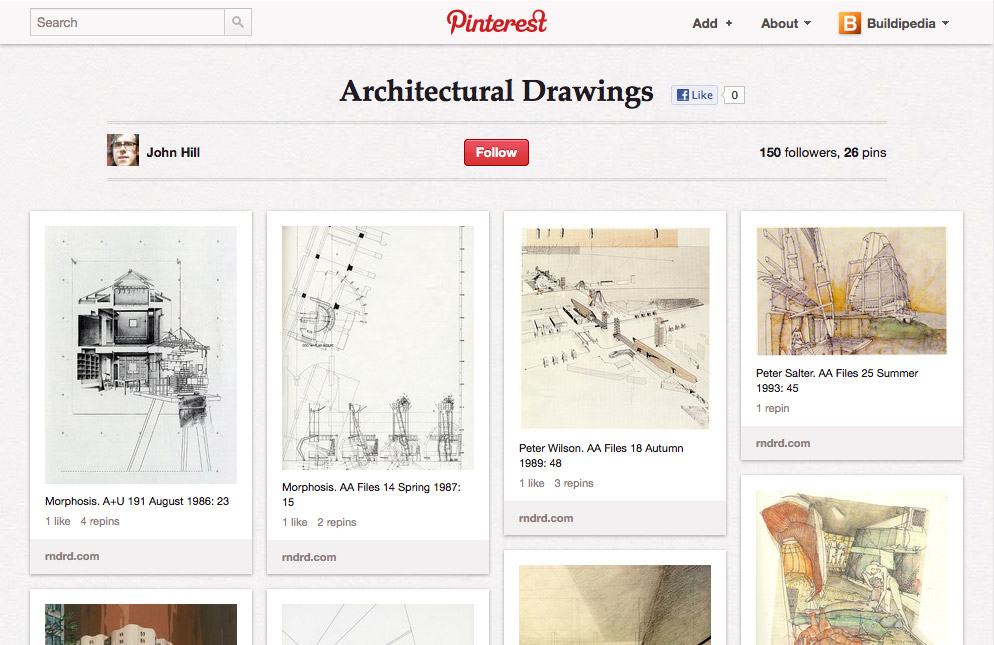Open rndrd.com source on Morphosis A+U 191 pin
The image size is (994, 645).
pyautogui.click(x=72, y=556)
